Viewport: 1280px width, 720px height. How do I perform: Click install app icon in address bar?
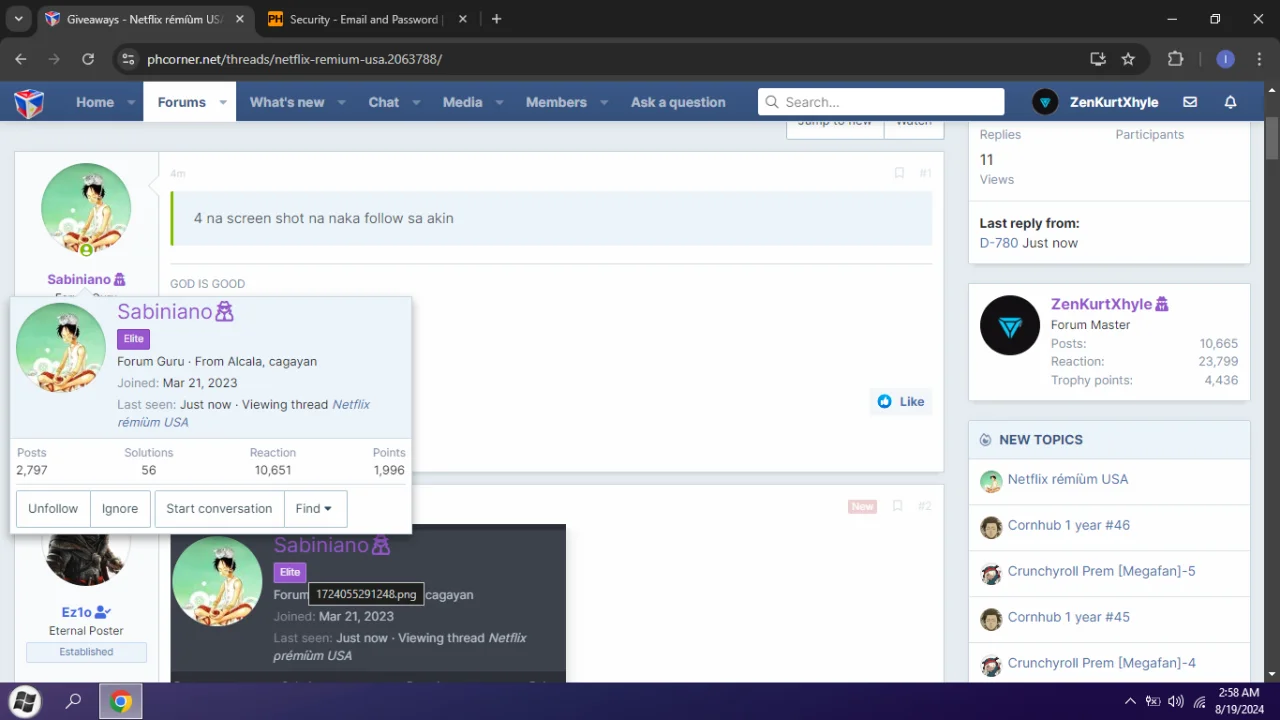1097,59
